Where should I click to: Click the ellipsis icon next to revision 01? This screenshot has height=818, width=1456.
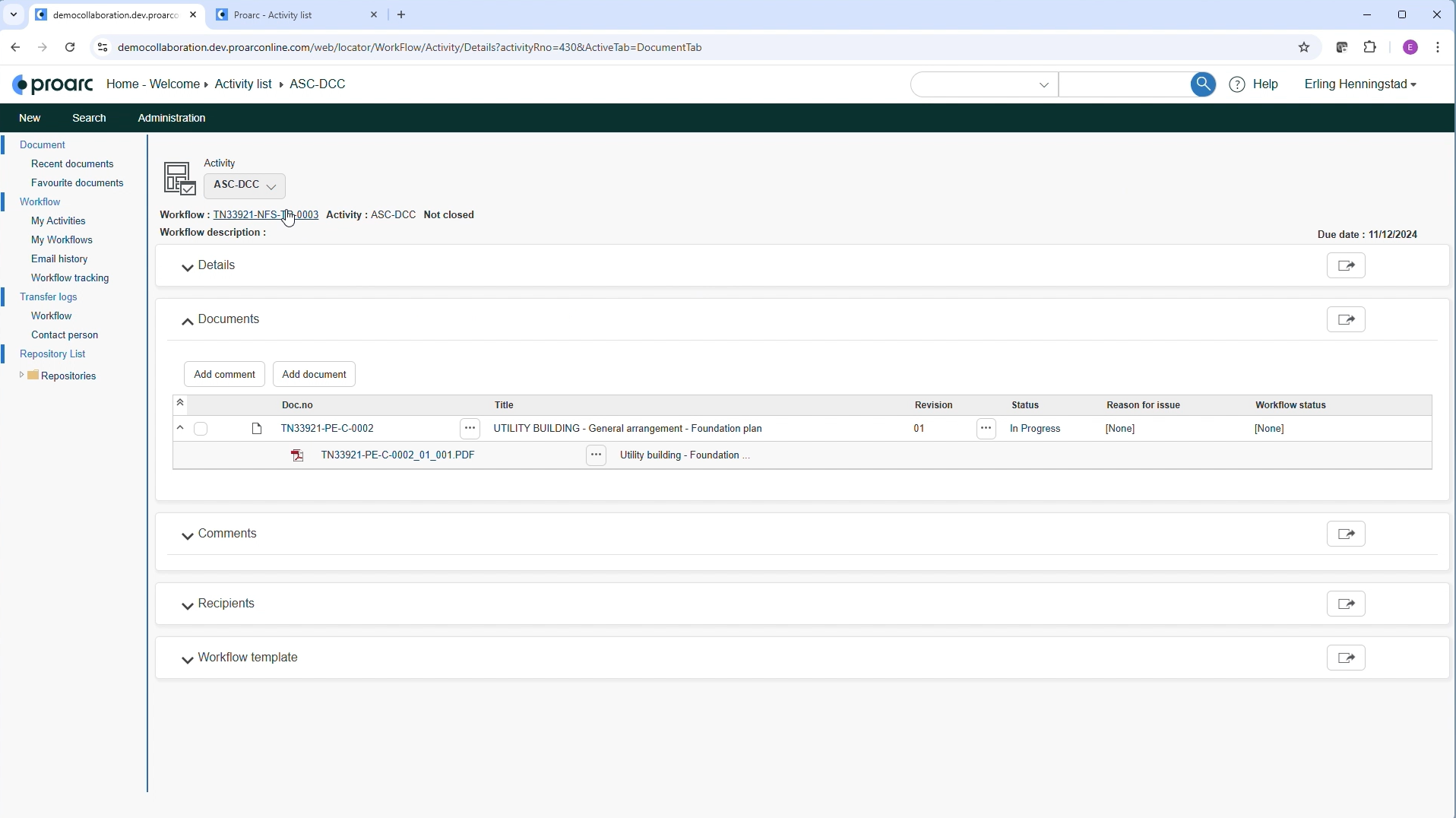986,429
